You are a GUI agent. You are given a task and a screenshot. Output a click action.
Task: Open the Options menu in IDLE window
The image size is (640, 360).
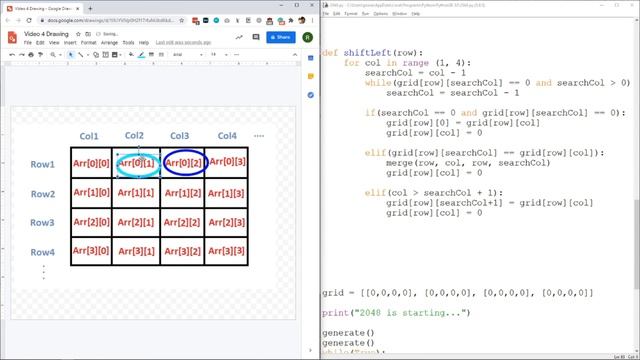(380, 13)
